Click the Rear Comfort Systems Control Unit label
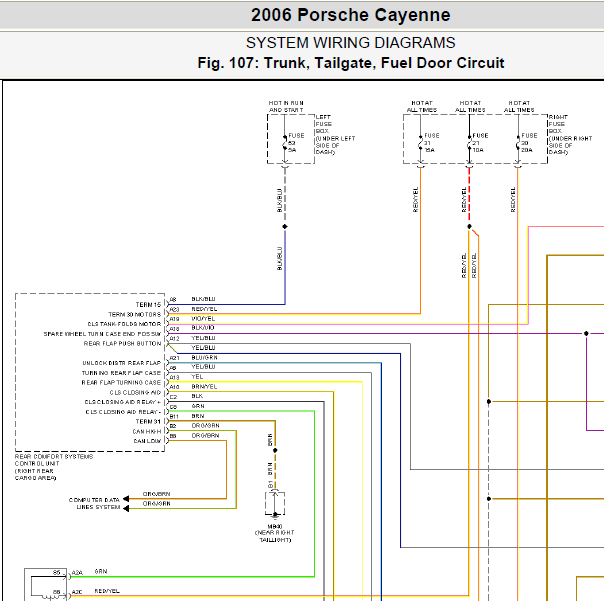This screenshot has height=601, width=604. point(54,467)
